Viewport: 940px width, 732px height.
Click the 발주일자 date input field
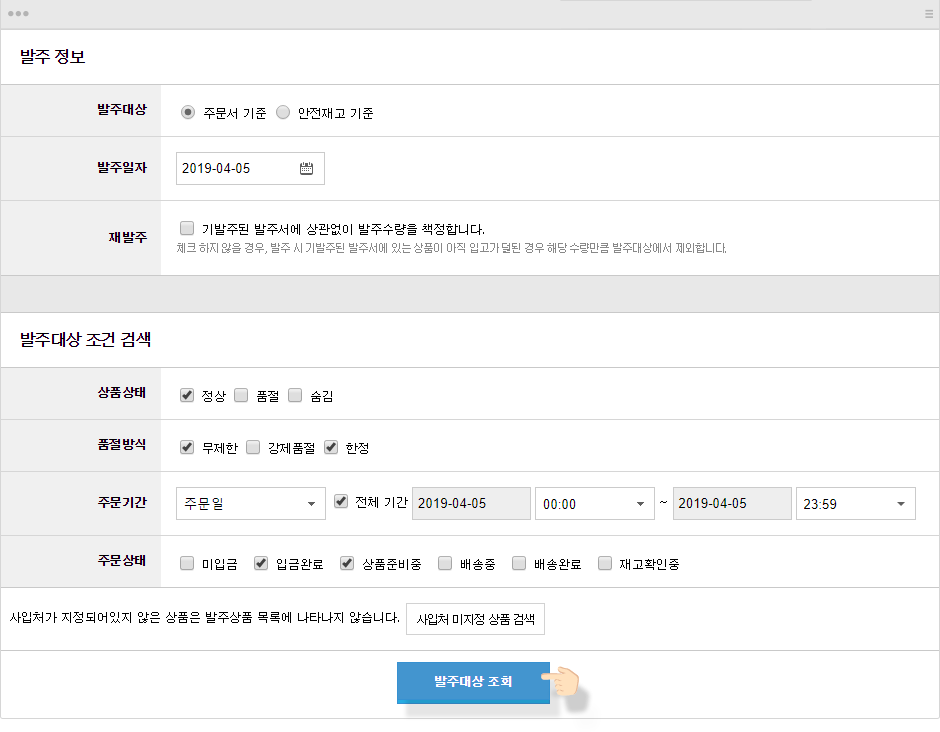250,168
